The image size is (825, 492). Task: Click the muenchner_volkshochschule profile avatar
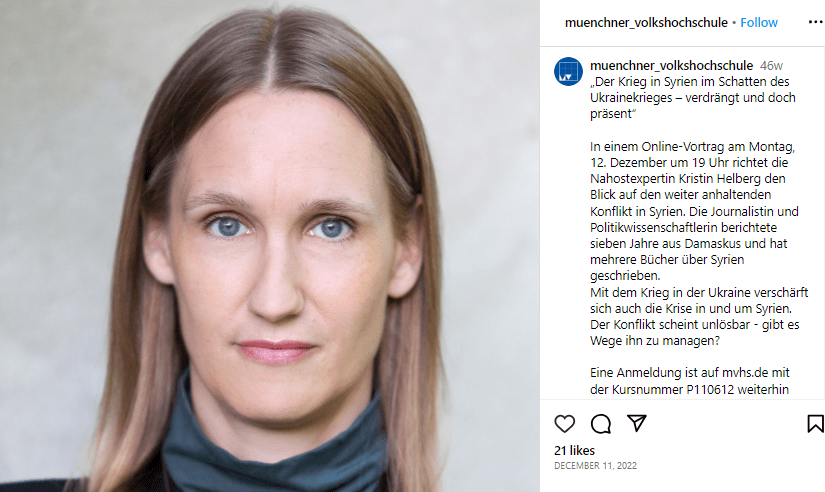point(568,71)
